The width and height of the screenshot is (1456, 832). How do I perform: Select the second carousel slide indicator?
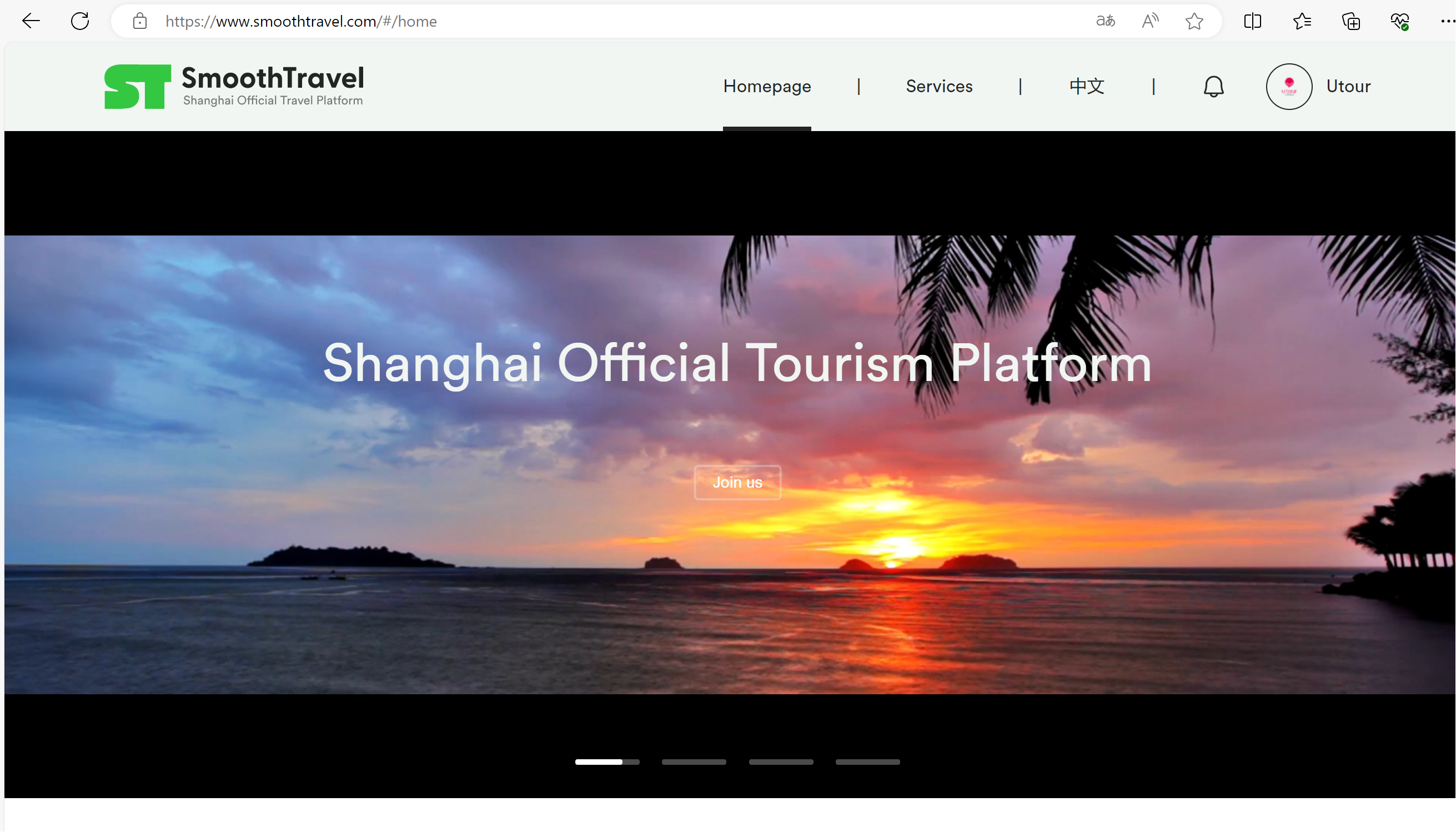(x=694, y=761)
